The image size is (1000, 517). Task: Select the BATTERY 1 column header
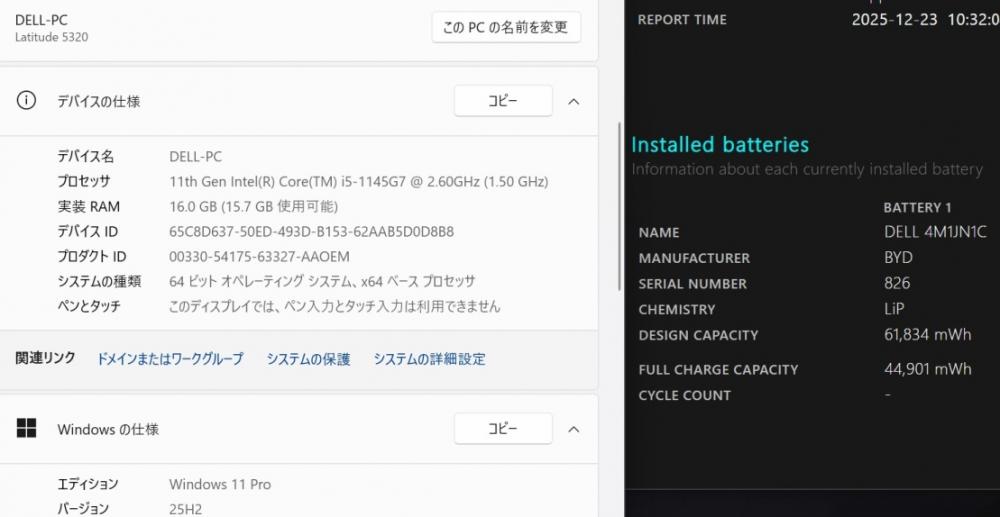(x=917, y=208)
